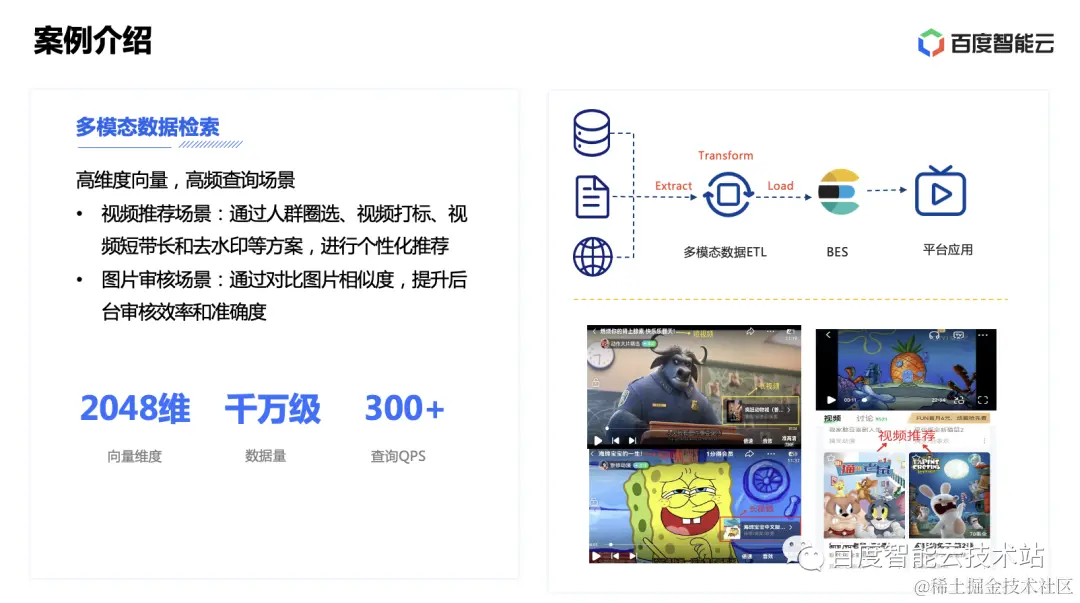Screen dimensions: 1080x603
Task: Click the Transform label
Action: click(x=725, y=156)
